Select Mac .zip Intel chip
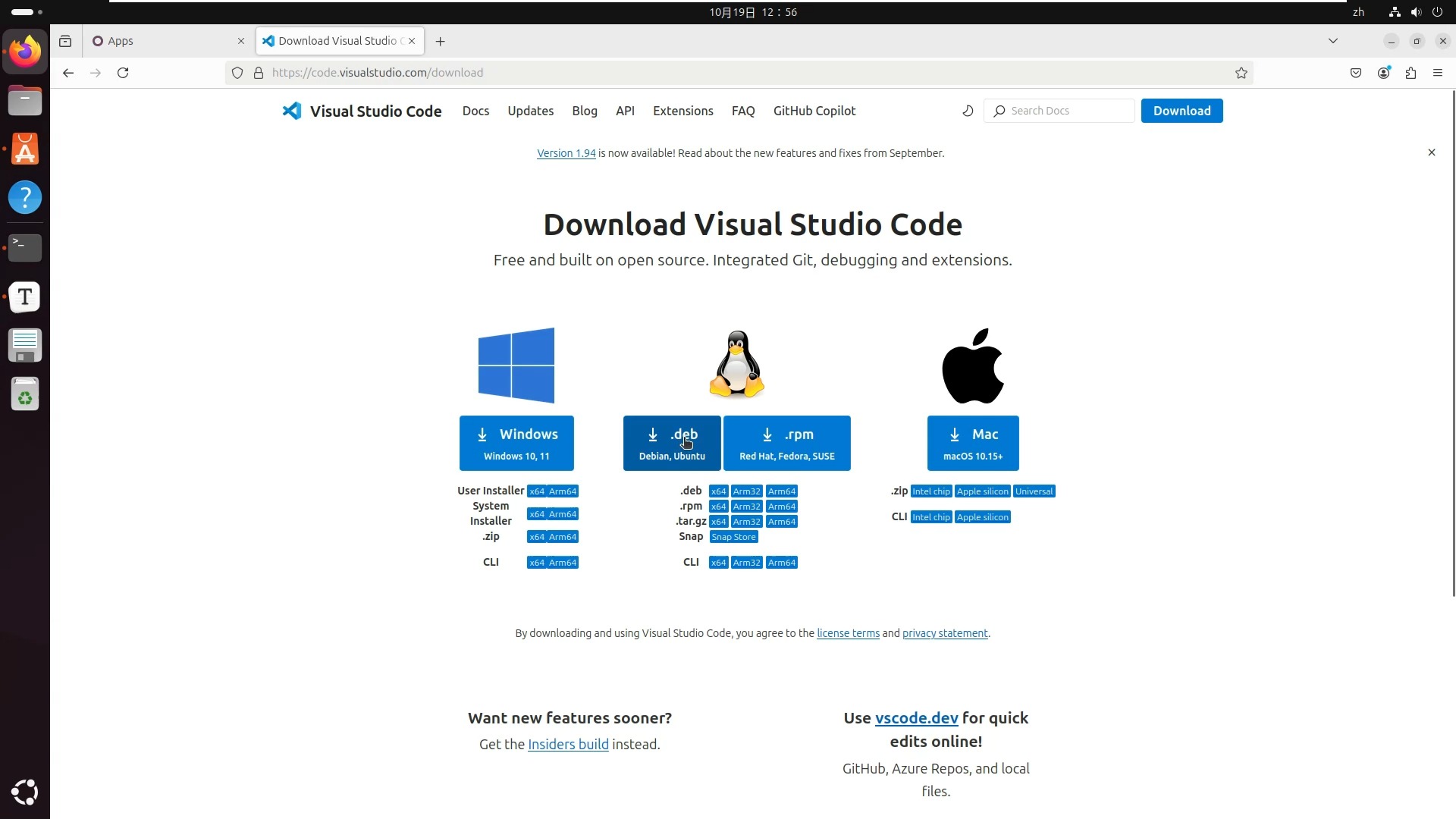Screen dimensions: 1456x819 point(930,491)
